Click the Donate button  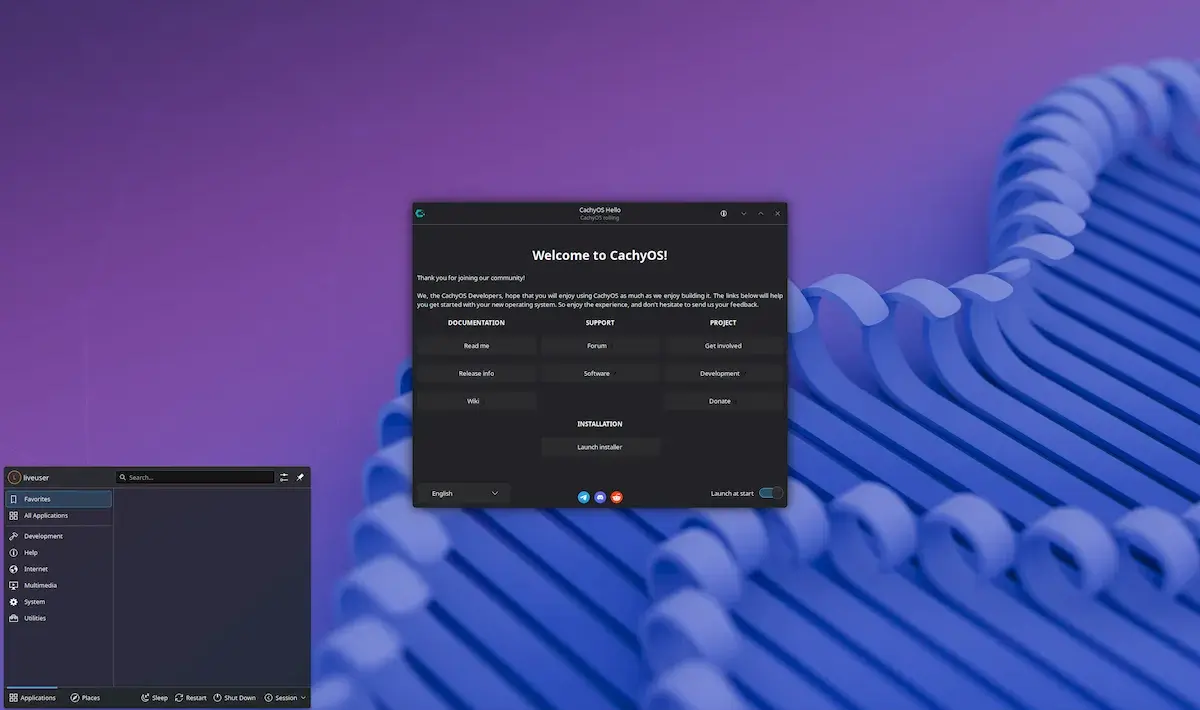[723, 401]
